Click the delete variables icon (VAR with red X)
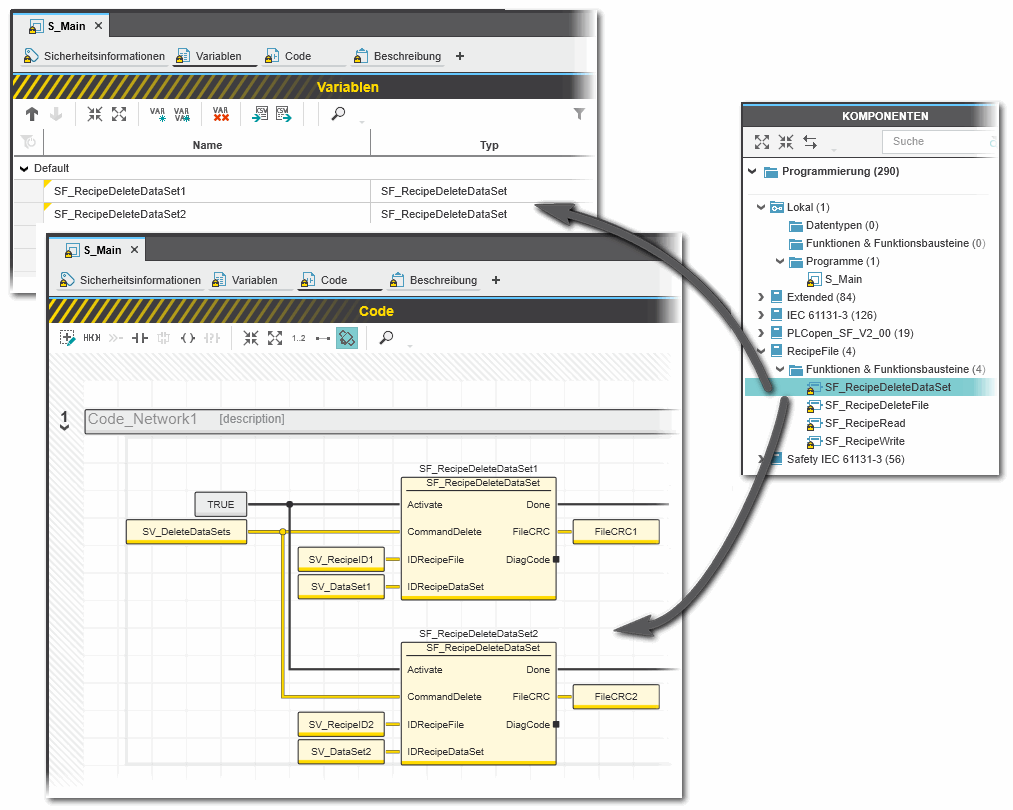1013x810 pixels. pos(221,114)
